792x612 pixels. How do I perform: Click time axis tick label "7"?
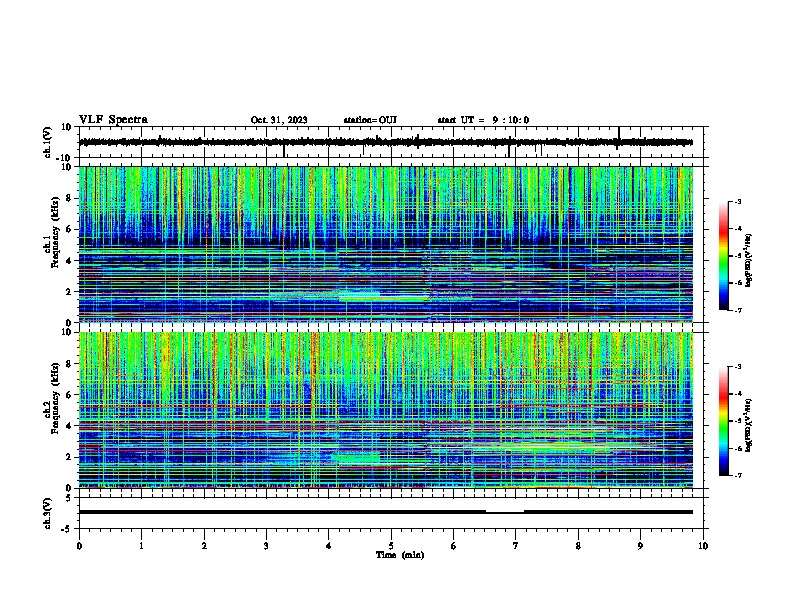(516, 546)
